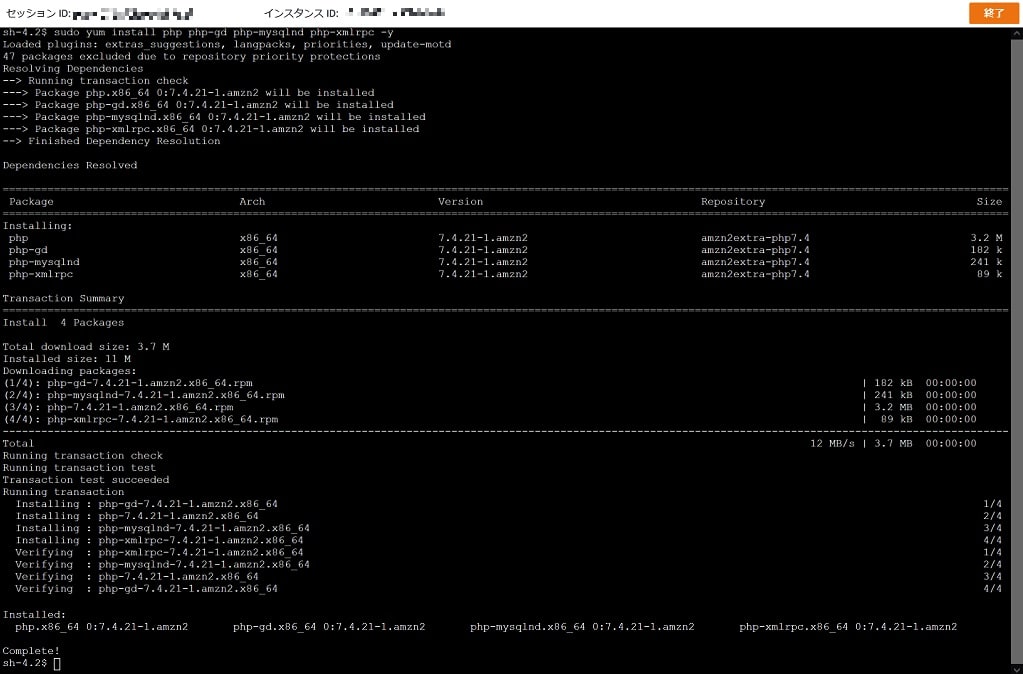This screenshot has height=674, width=1023.
Task: Click the (3/4) php rpm download line
Action: click(489, 407)
